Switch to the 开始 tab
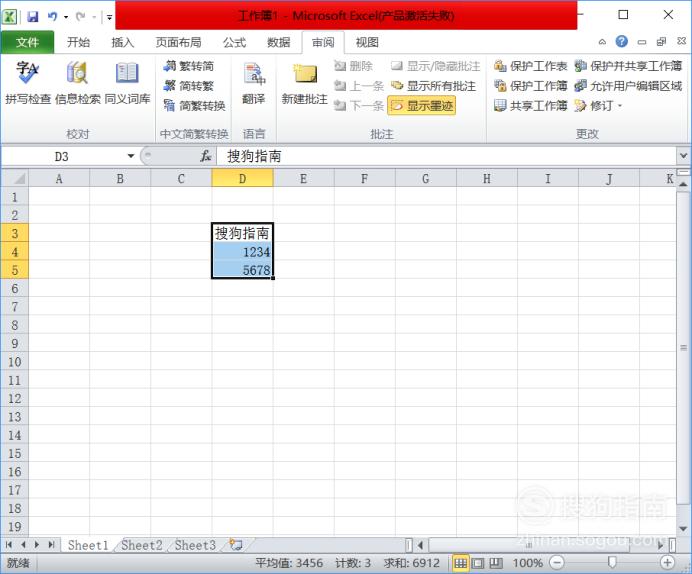 click(x=79, y=42)
